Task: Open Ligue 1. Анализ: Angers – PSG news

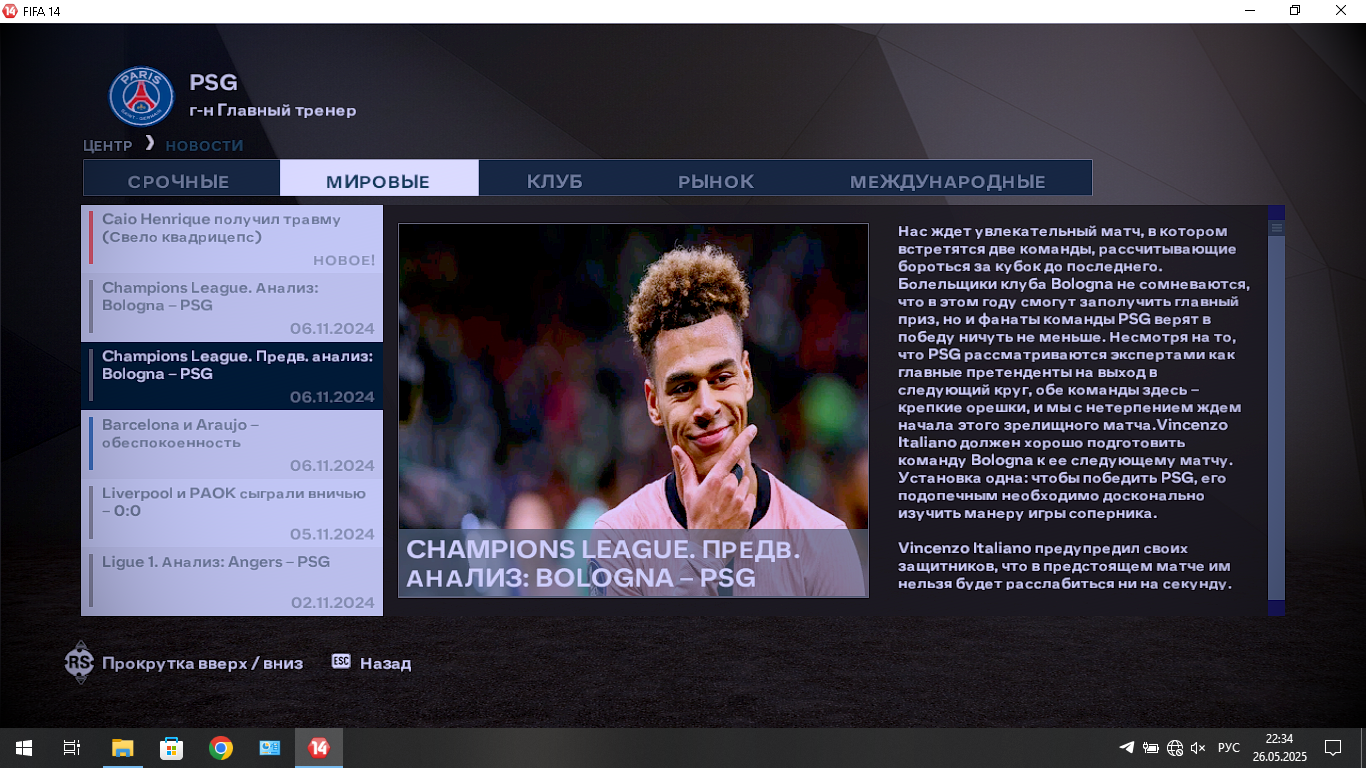Action: 232,582
